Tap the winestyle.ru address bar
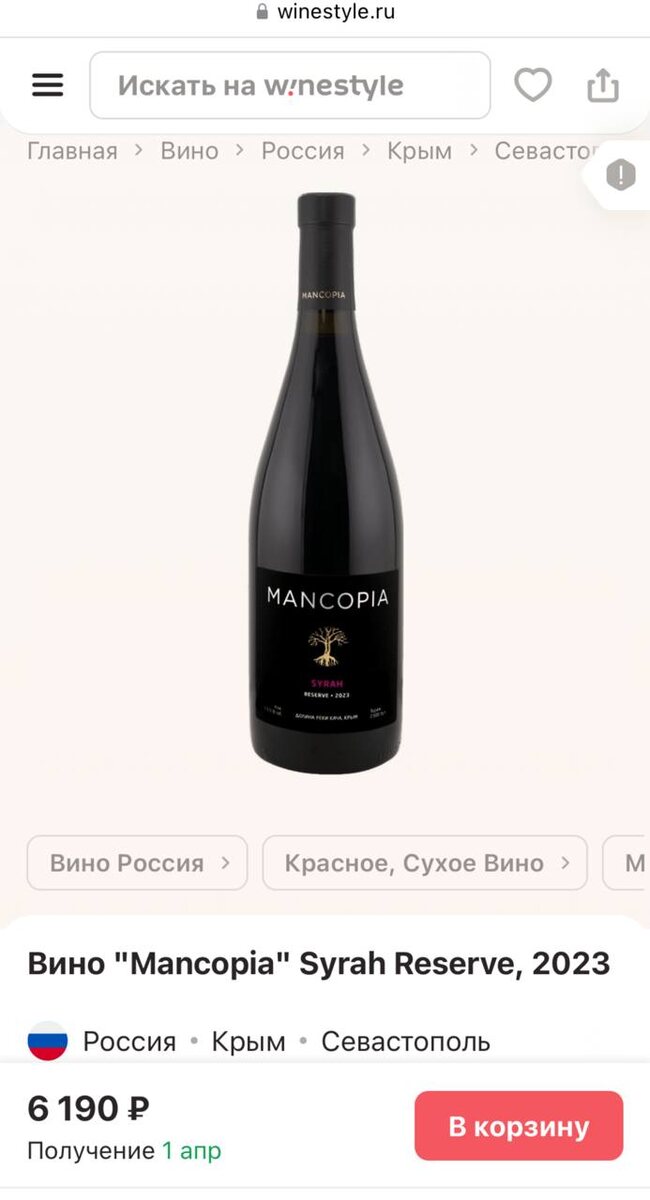The width and height of the screenshot is (650, 1200). (326, 12)
